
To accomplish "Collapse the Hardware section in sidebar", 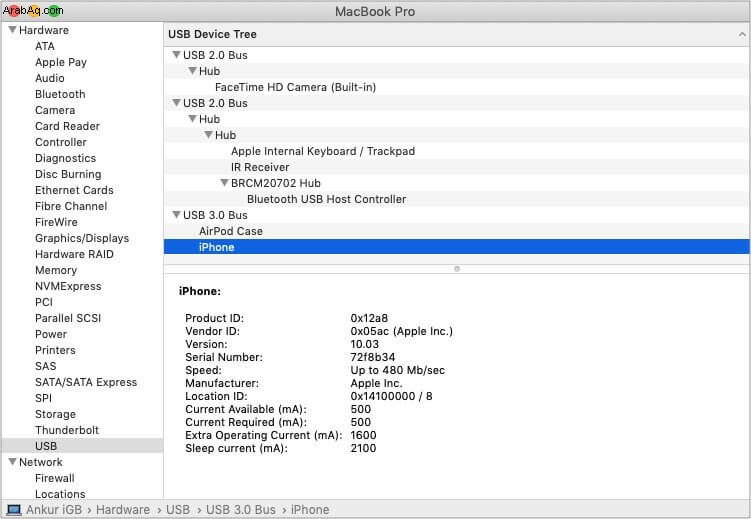I will [x=13, y=30].
